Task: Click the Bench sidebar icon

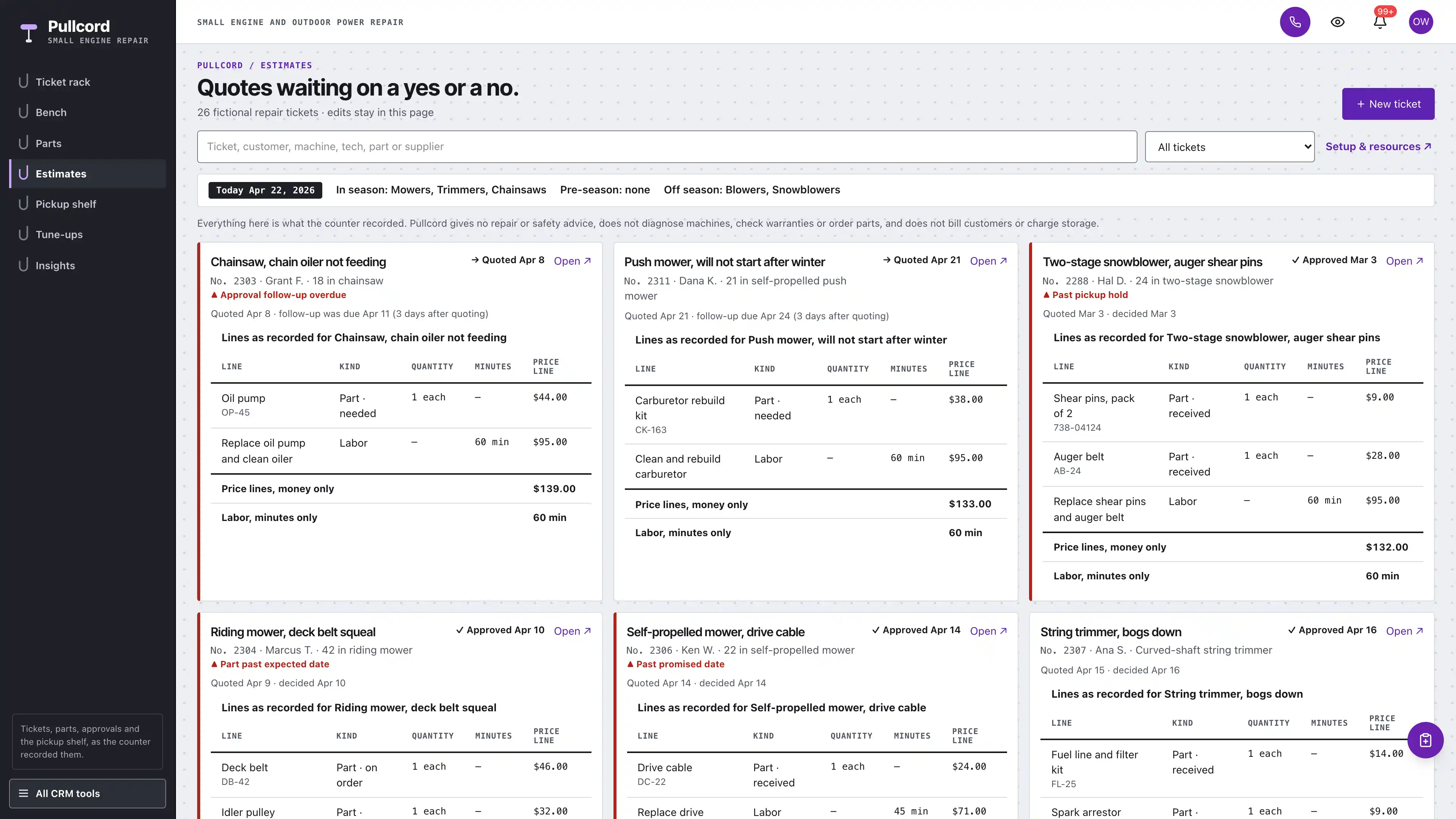Action: 23,112
